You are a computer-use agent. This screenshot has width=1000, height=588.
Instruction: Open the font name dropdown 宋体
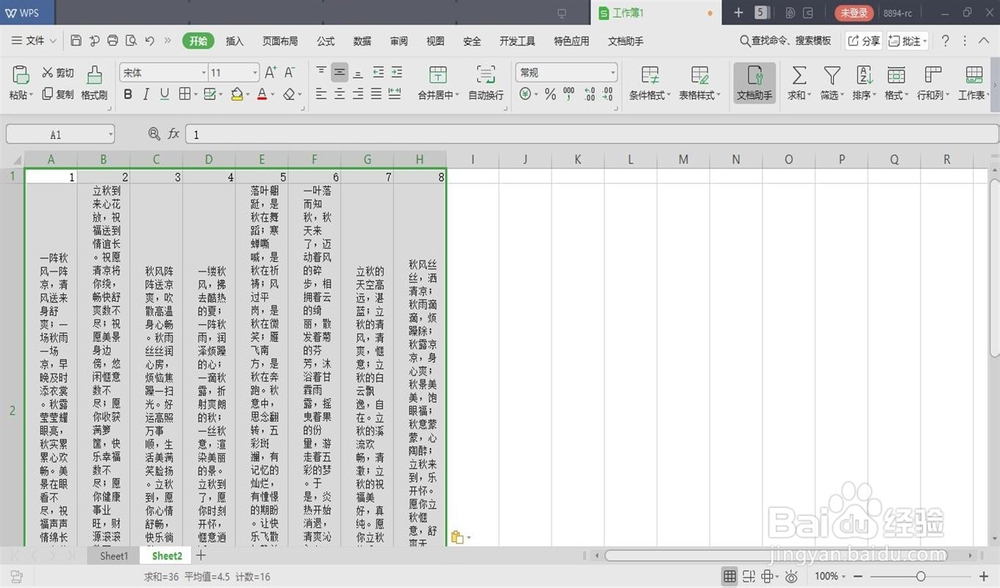(204, 73)
